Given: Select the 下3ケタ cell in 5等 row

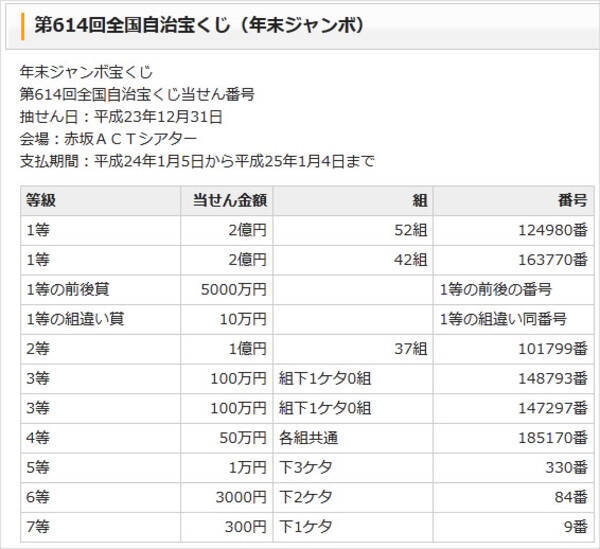Looking at the screenshot, I should coord(305,467).
